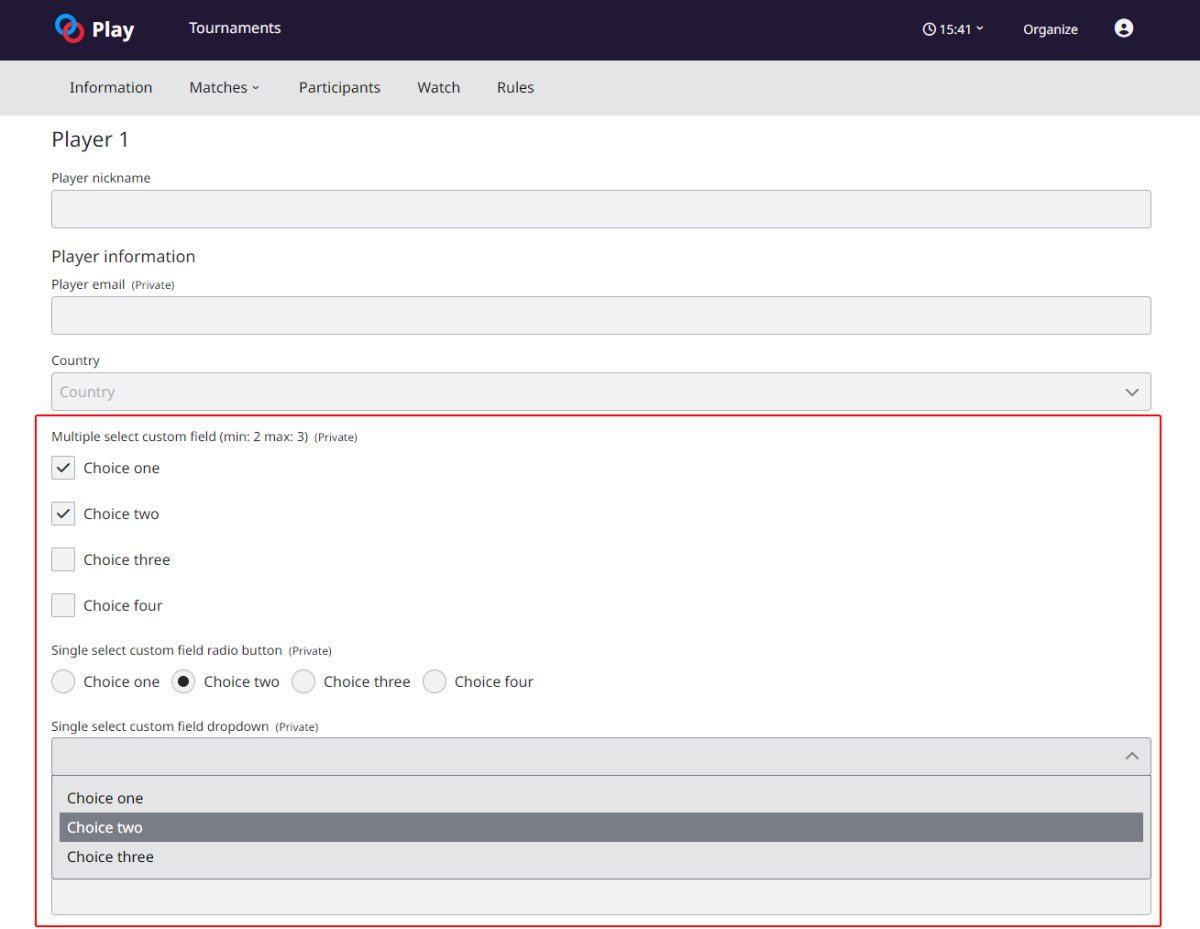
Task: Expand the Matches menu
Action: click(223, 88)
